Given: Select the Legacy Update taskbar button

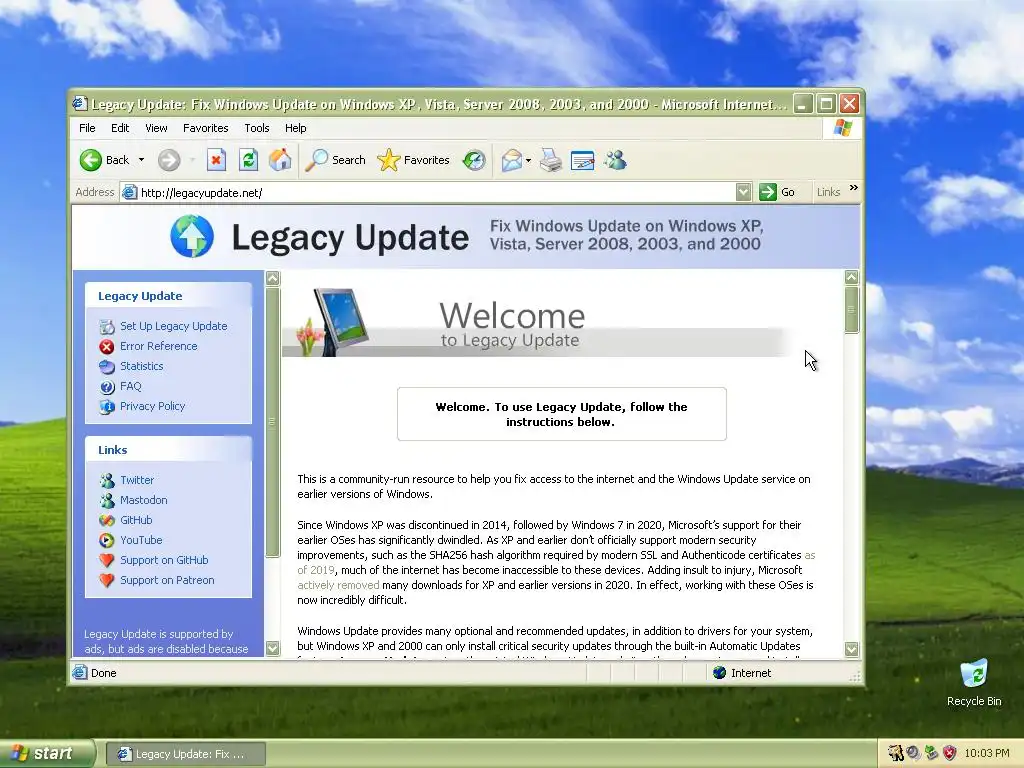Looking at the screenshot, I should pos(185,754).
